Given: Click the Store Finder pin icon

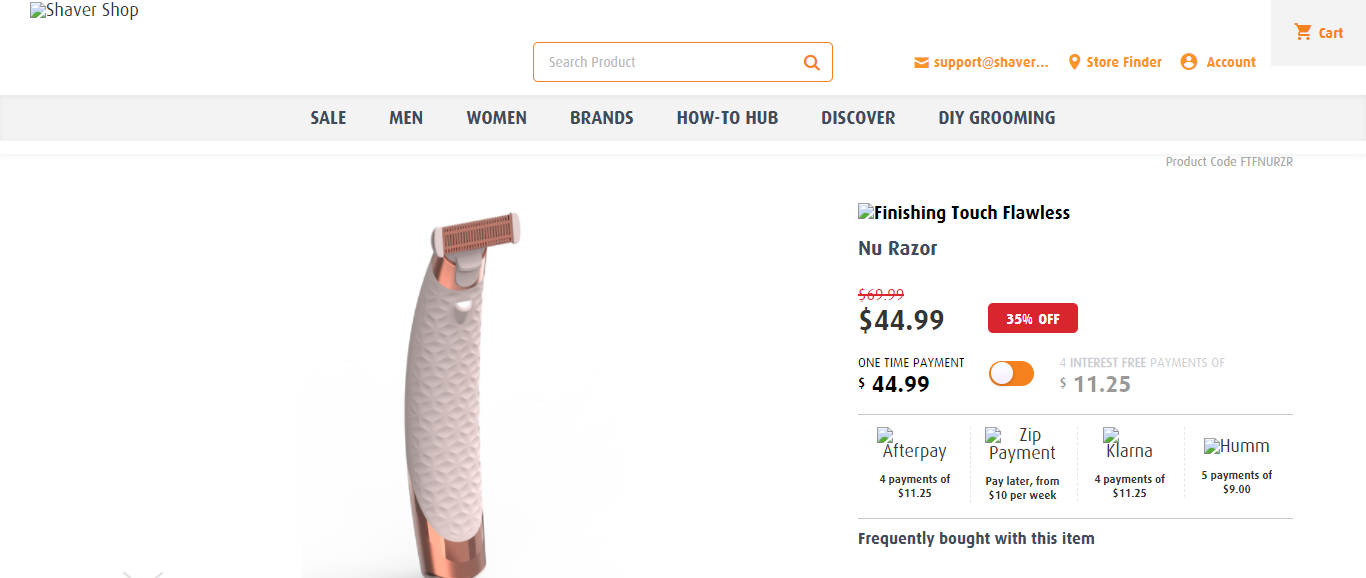Looking at the screenshot, I should coord(1074,62).
